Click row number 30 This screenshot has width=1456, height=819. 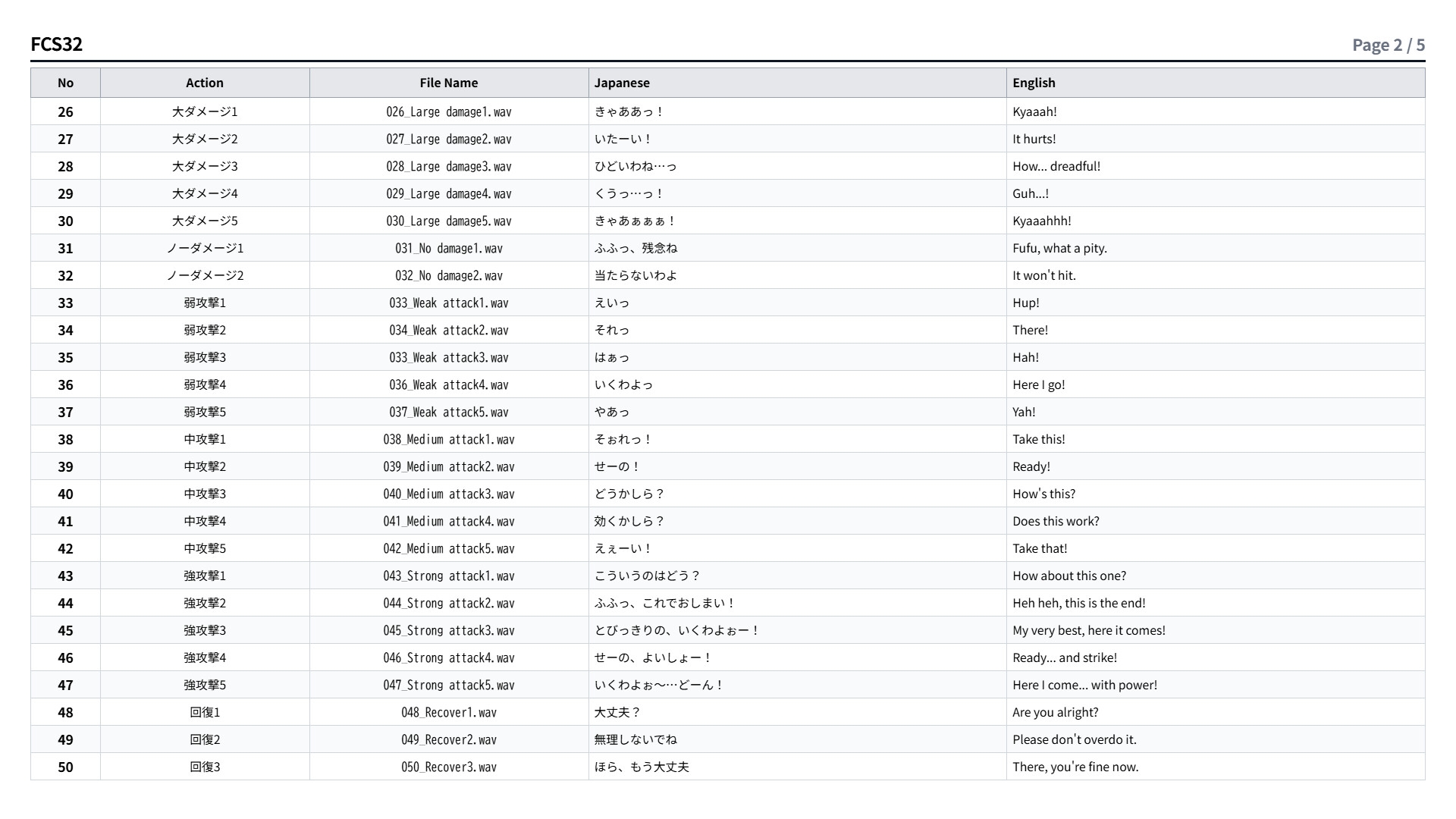(x=66, y=221)
